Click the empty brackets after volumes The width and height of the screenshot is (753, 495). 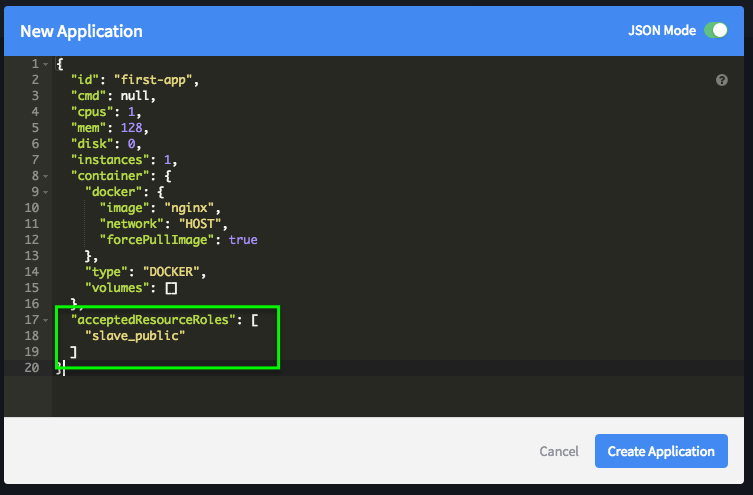(171, 288)
